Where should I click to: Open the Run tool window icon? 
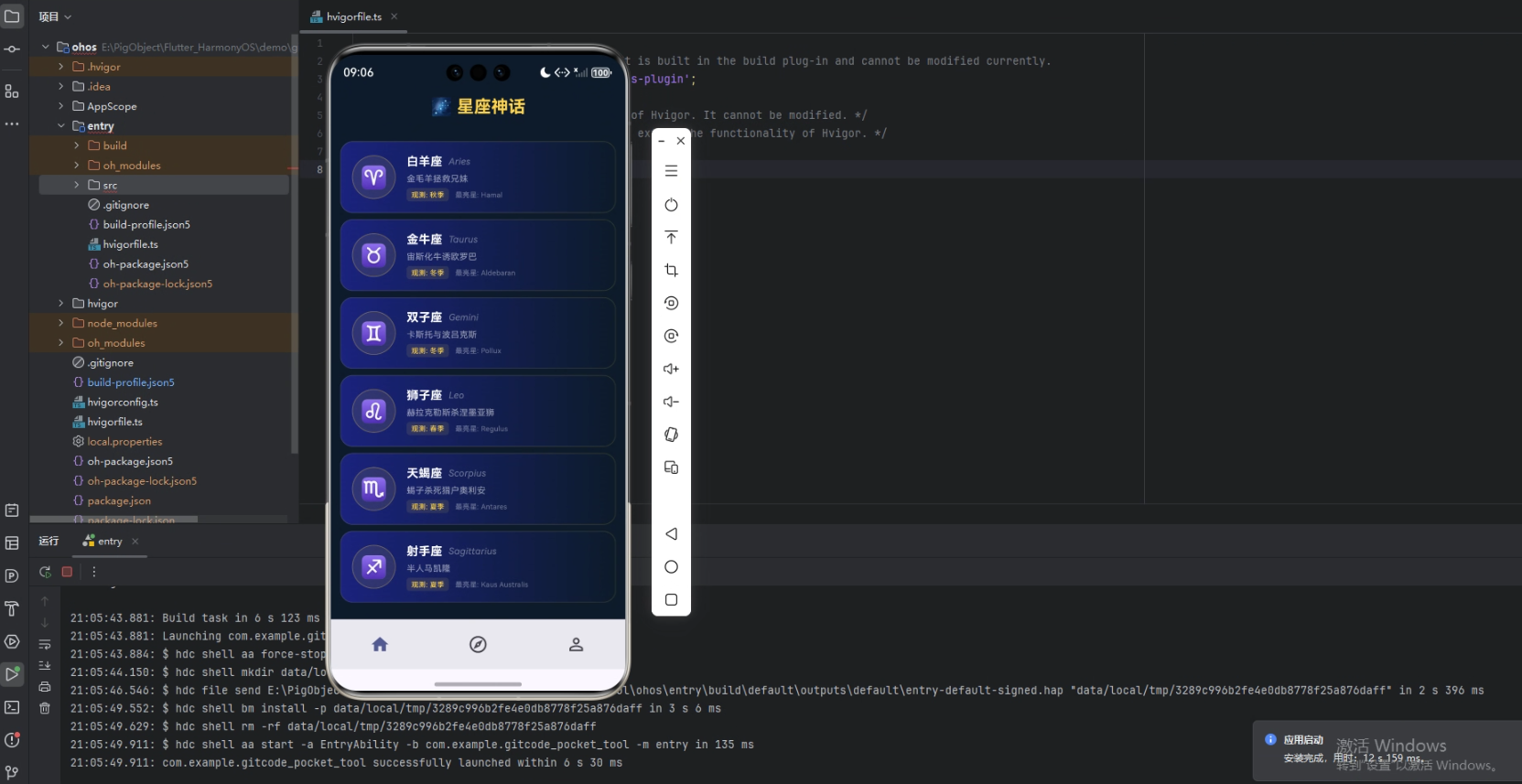click(12, 674)
